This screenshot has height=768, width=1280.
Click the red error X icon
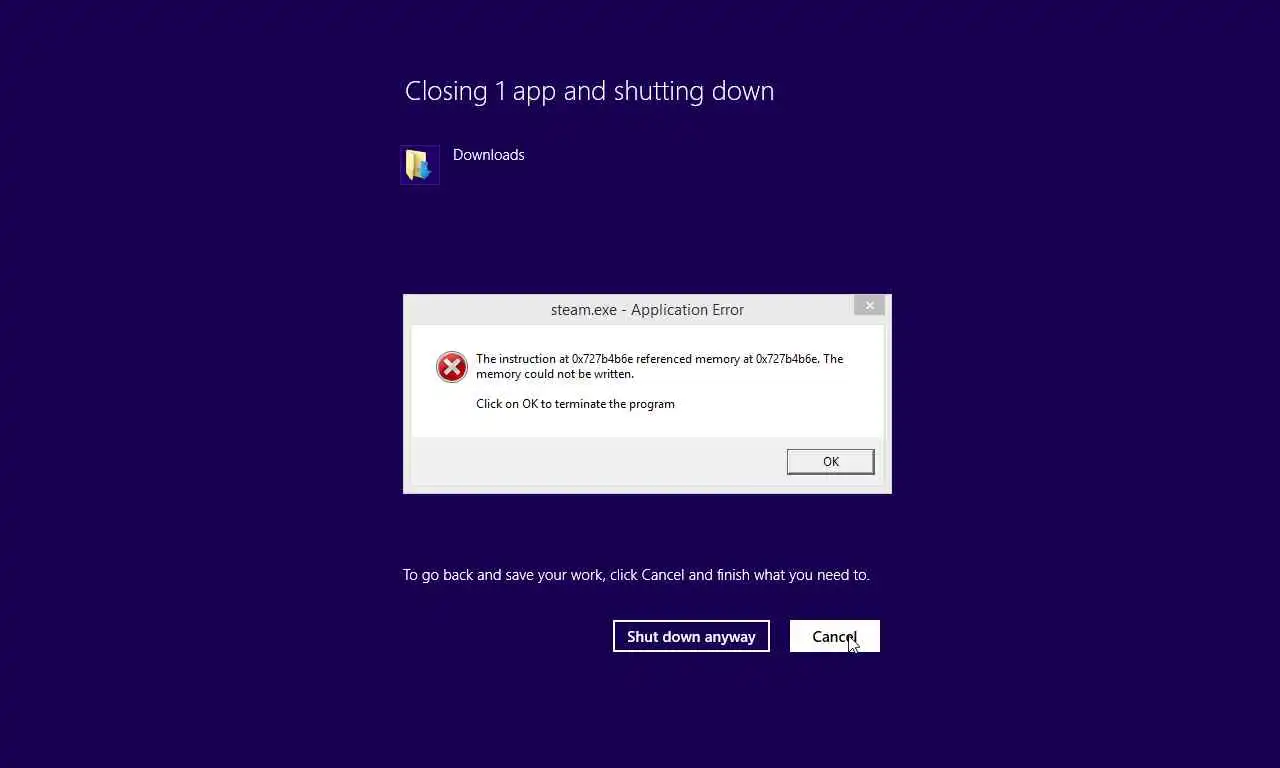point(452,367)
